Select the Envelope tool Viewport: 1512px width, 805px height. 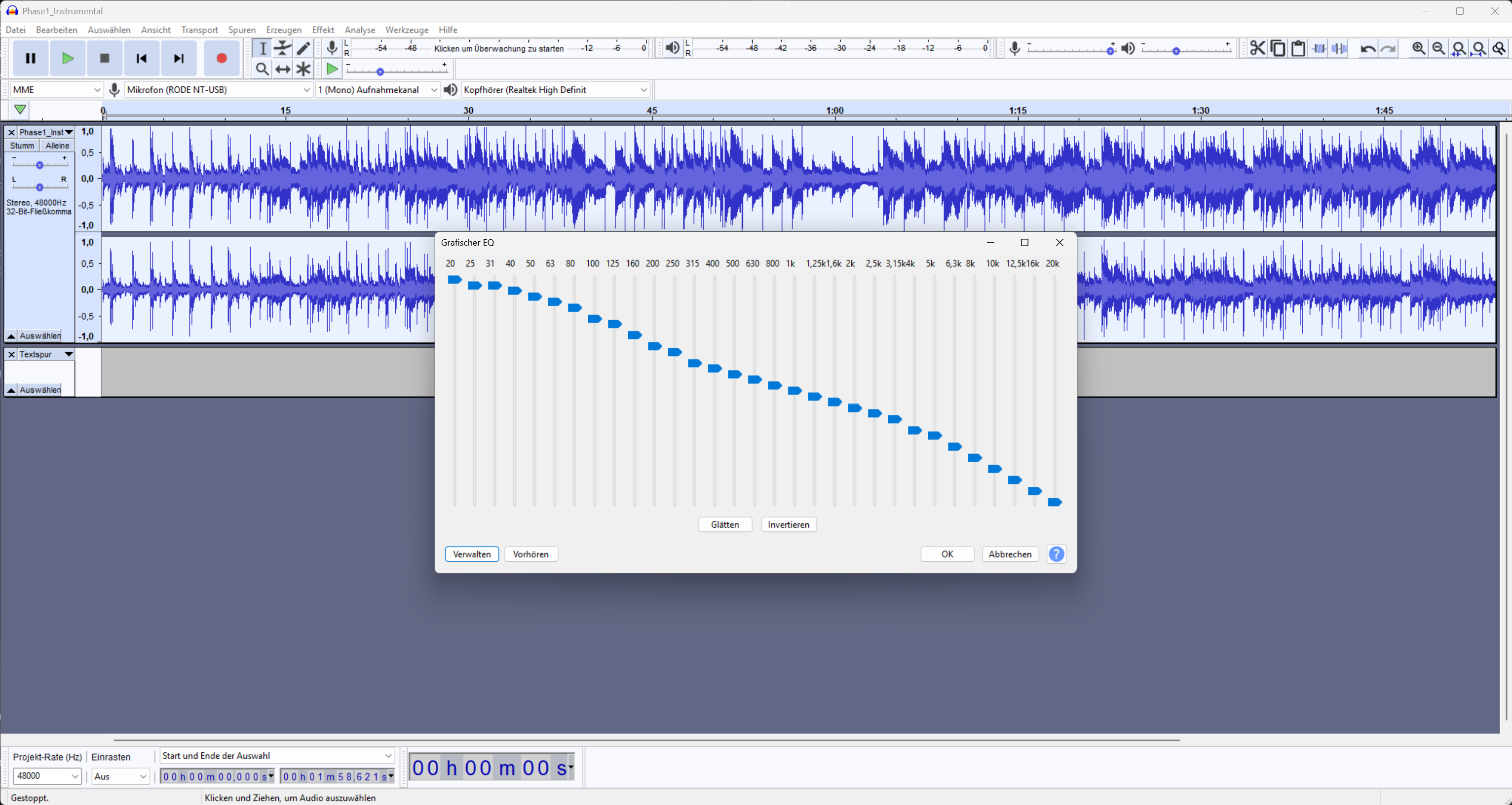pos(282,49)
